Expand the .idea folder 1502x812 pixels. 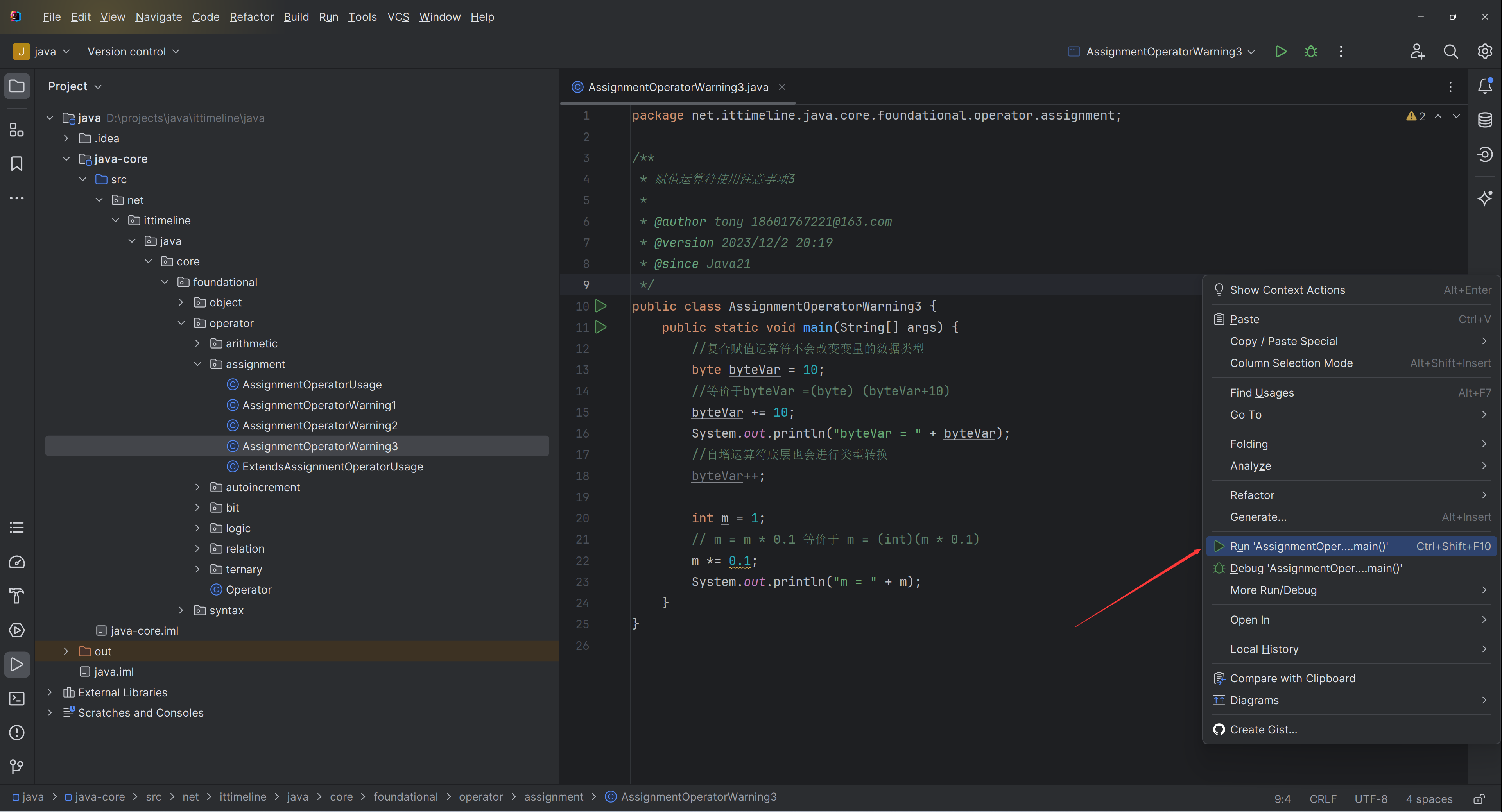pyautogui.click(x=66, y=138)
